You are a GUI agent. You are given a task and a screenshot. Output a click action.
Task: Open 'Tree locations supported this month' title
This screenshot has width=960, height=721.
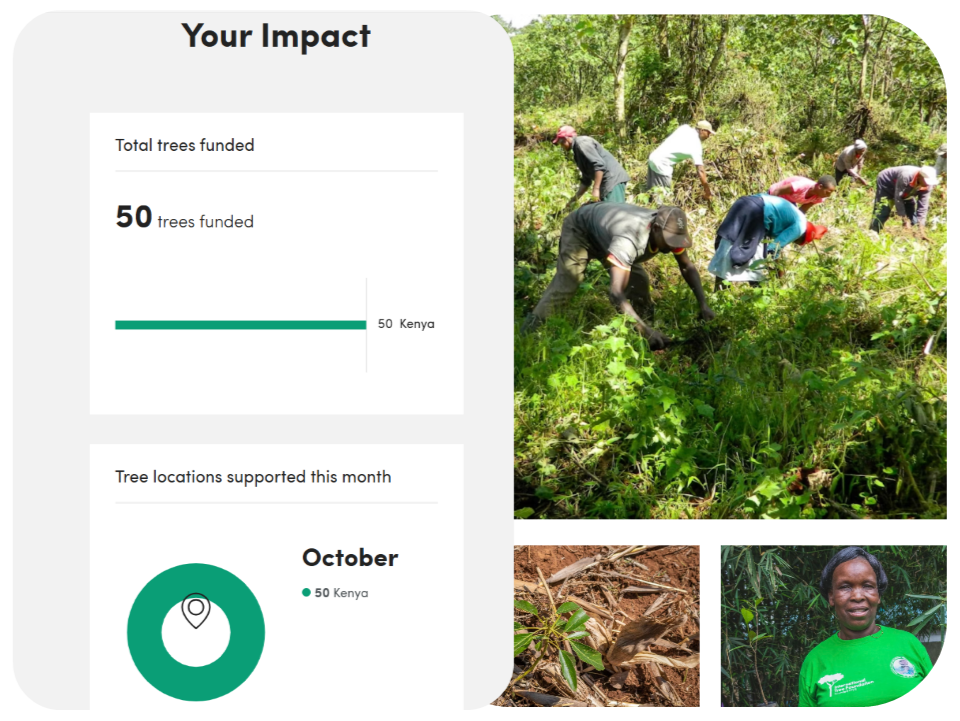coord(253,477)
